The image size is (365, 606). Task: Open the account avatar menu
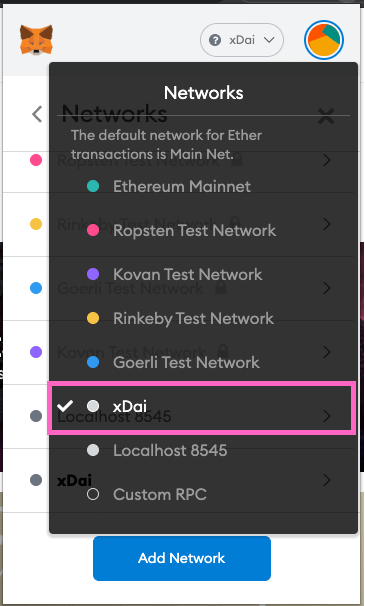pos(324,40)
